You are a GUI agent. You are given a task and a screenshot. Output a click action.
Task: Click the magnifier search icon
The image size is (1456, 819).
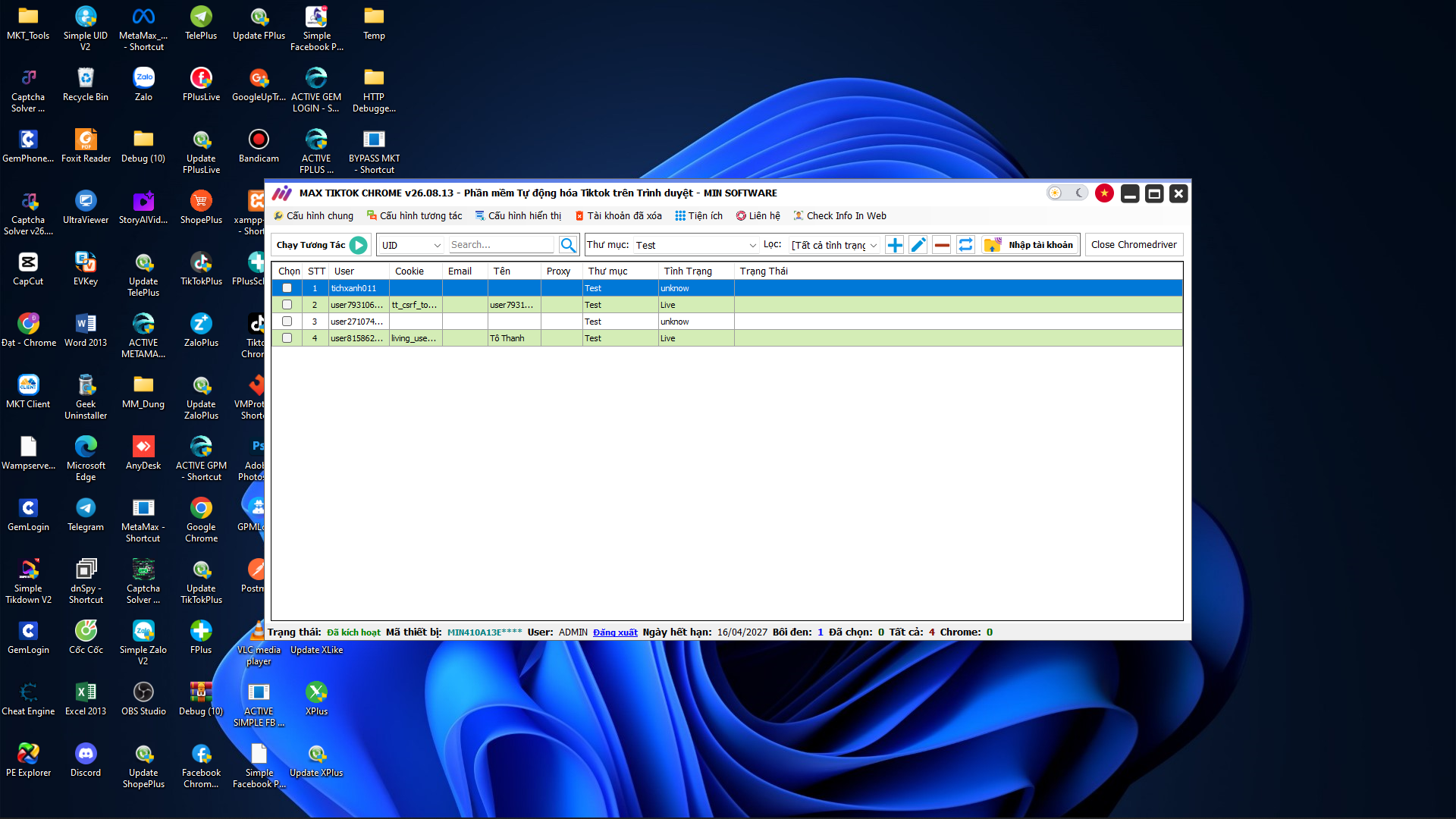(568, 245)
